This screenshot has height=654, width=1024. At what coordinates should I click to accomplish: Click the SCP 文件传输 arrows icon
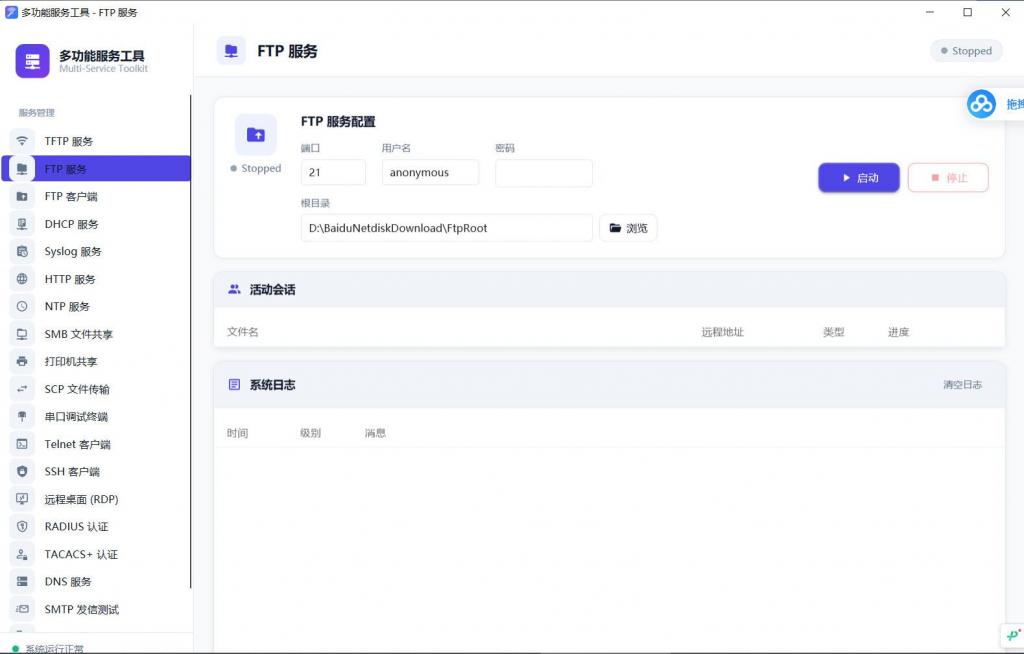click(22, 389)
